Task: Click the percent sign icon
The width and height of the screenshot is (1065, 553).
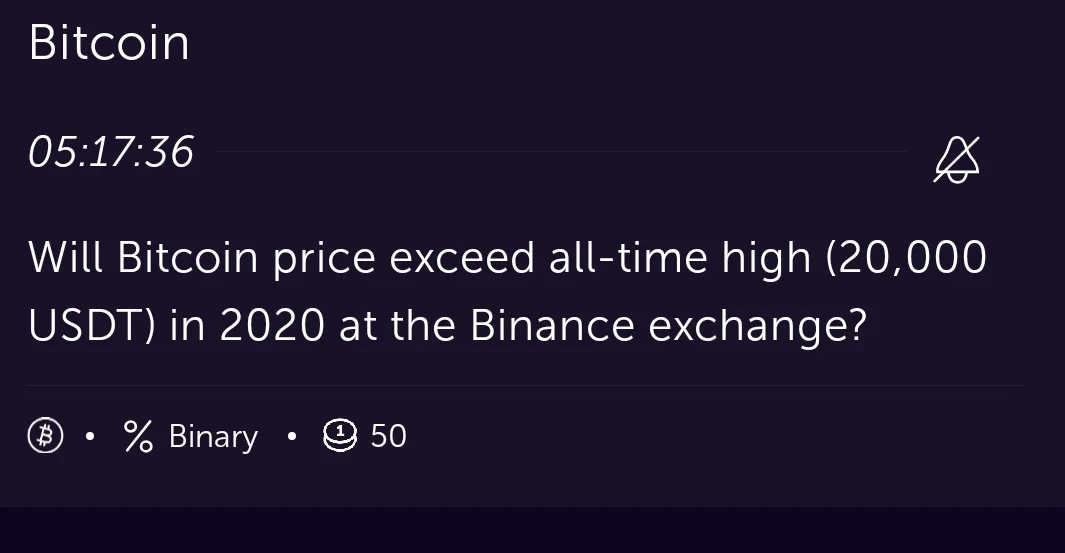Action: pyautogui.click(x=139, y=435)
